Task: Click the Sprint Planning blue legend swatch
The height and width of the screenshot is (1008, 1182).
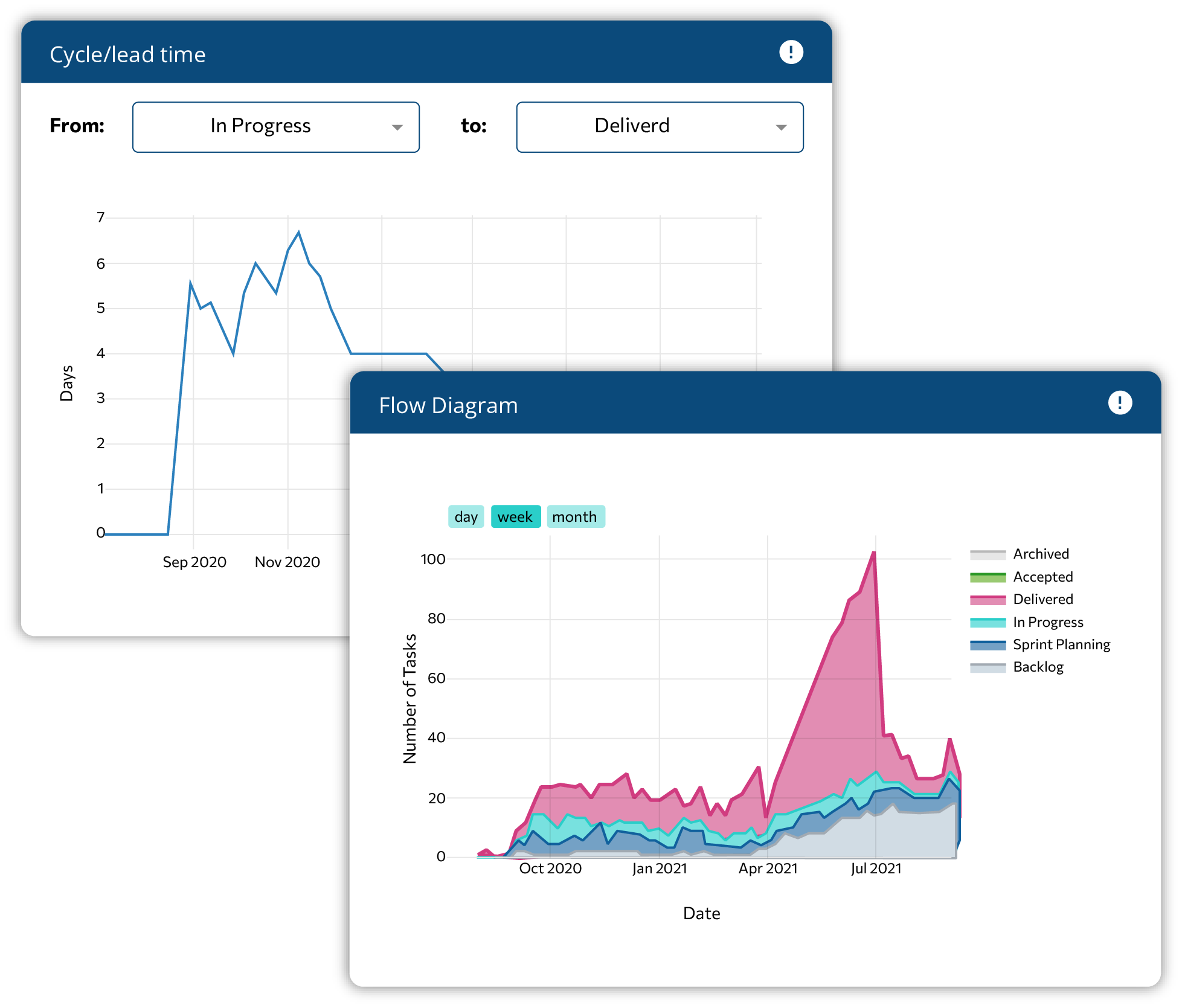Action: pyautogui.click(x=988, y=645)
